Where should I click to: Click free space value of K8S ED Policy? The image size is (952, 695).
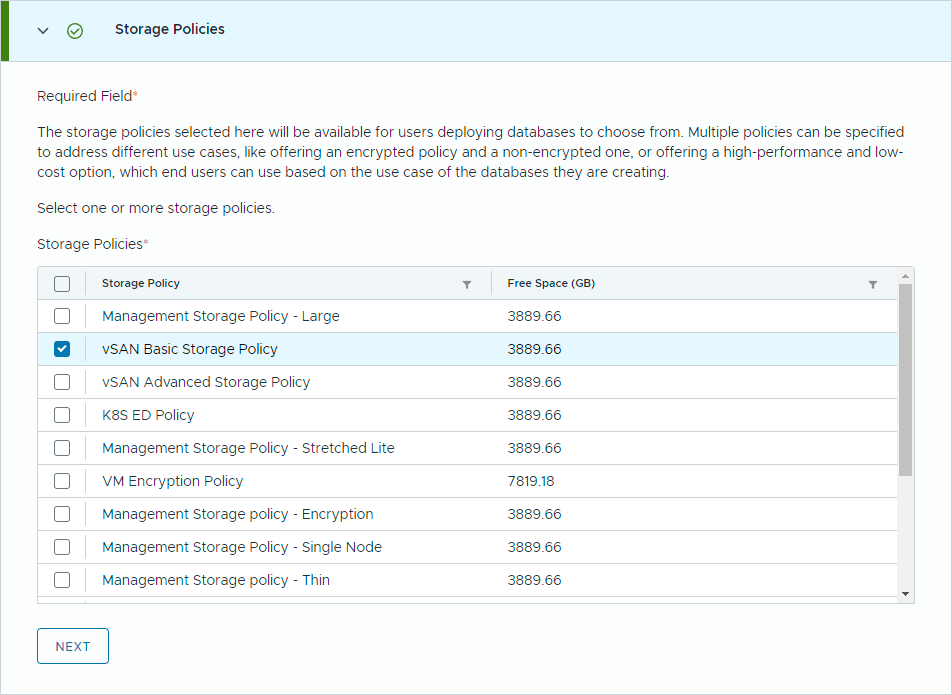pos(534,415)
